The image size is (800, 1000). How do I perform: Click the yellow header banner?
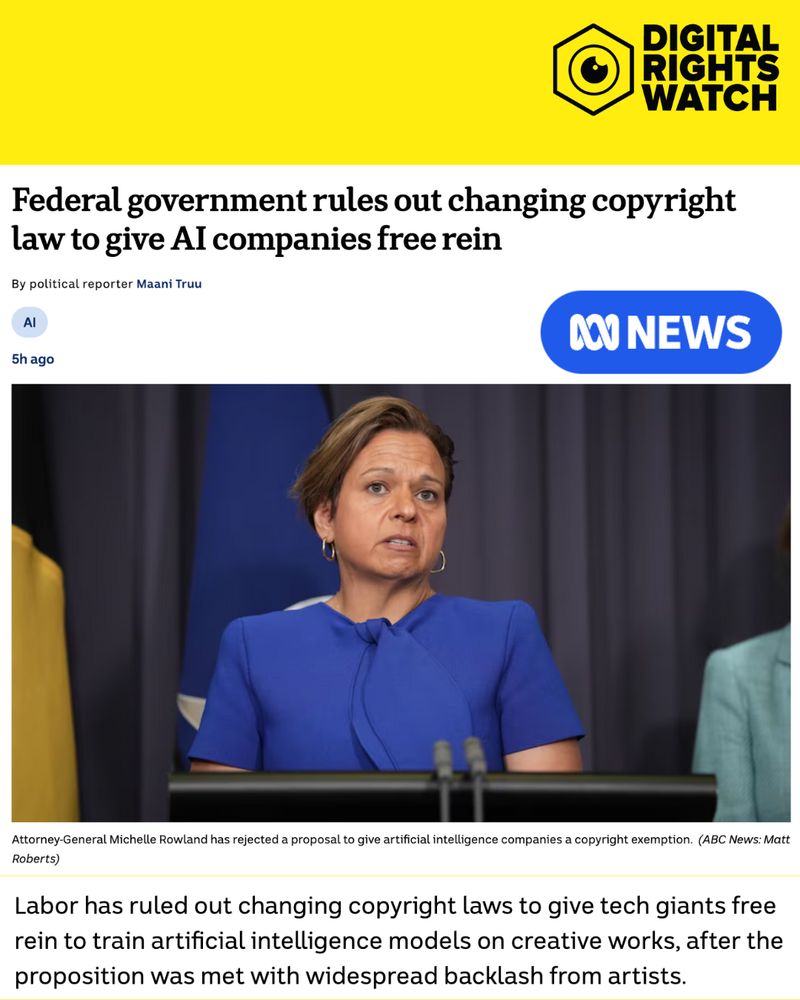coord(400,82)
